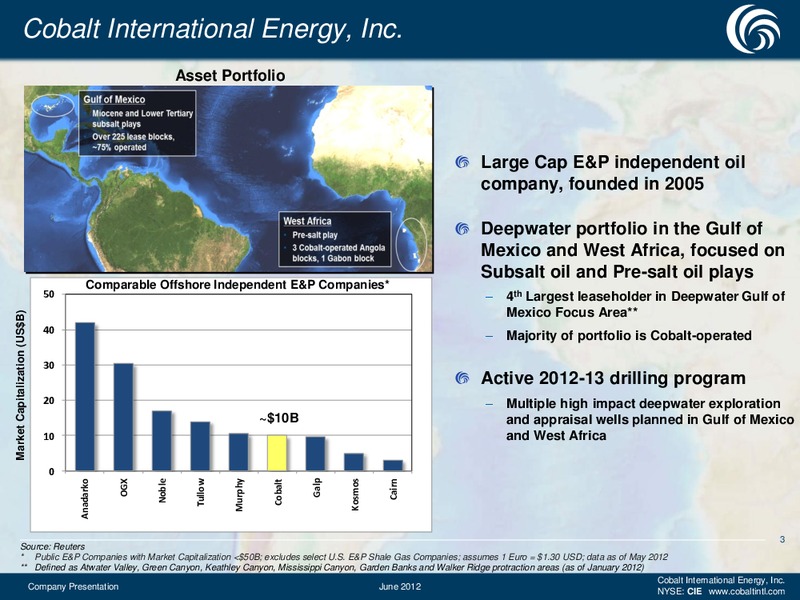Click the Anadarko bar in the chart
The height and width of the screenshot is (600, 800).
[85, 396]
